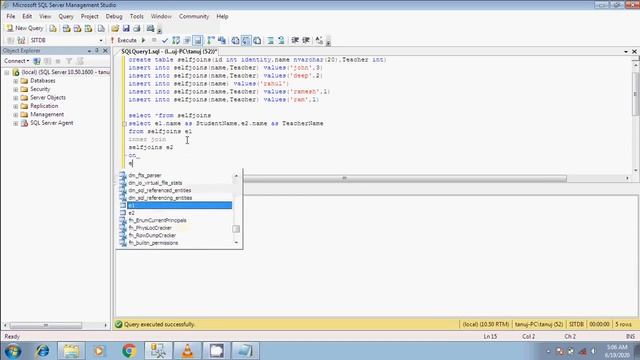Viewport: 640px width, 360px height.
Task: Click IntelliSense list scrollbar thumb
Action: [236, 229]
